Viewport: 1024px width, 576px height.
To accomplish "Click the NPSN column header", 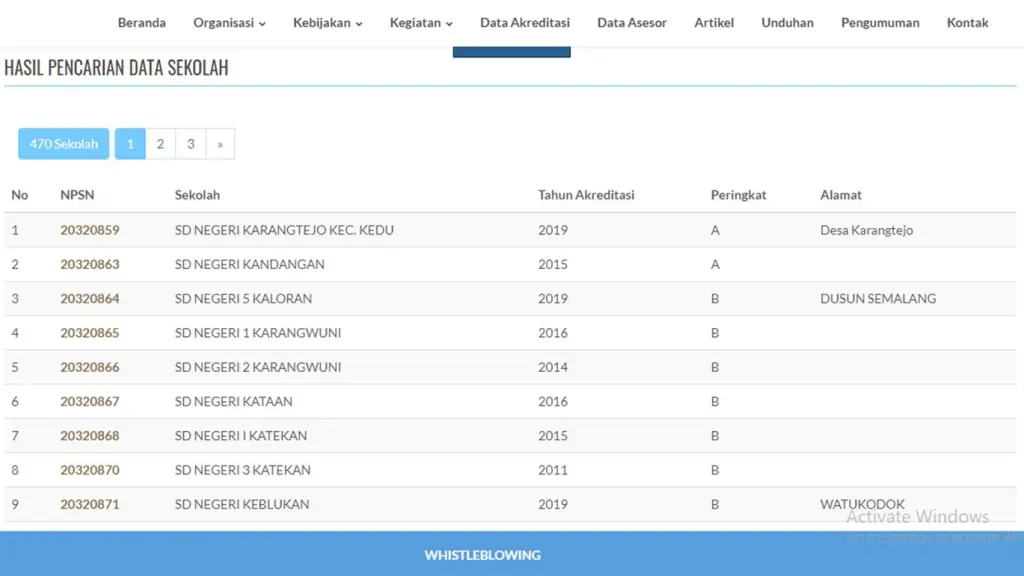I will pyautogui.click(x=77, y=195).
